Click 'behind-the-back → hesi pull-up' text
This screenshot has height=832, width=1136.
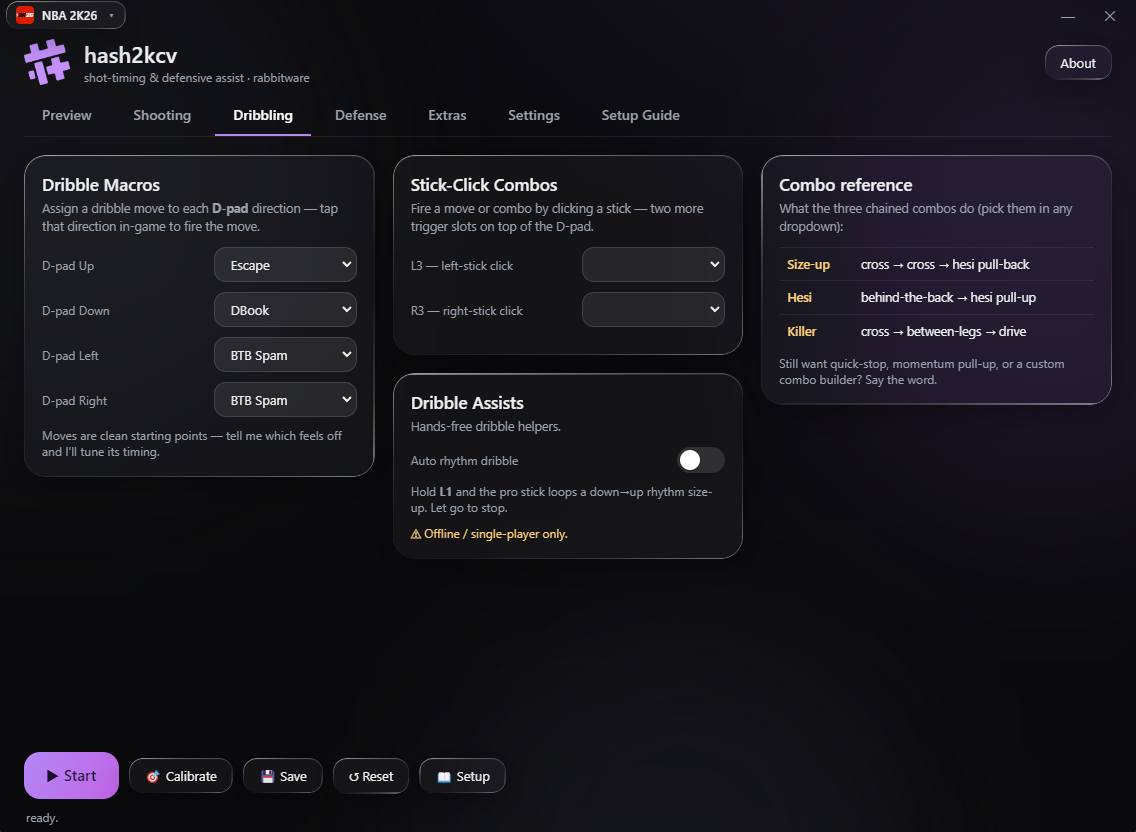pyautogui.click(x=948, y=298)
